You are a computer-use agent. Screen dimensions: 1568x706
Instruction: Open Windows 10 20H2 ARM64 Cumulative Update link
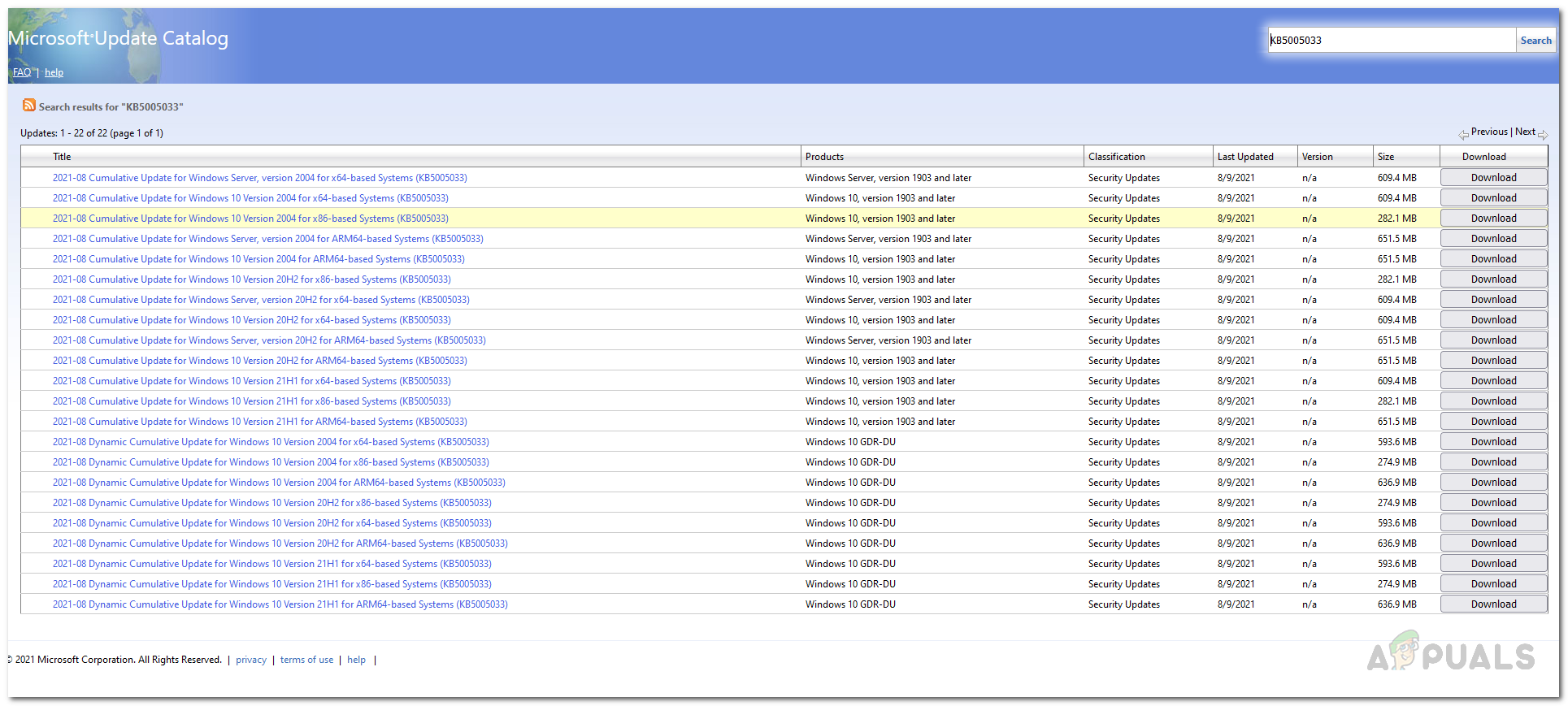(x=260, y=361)
